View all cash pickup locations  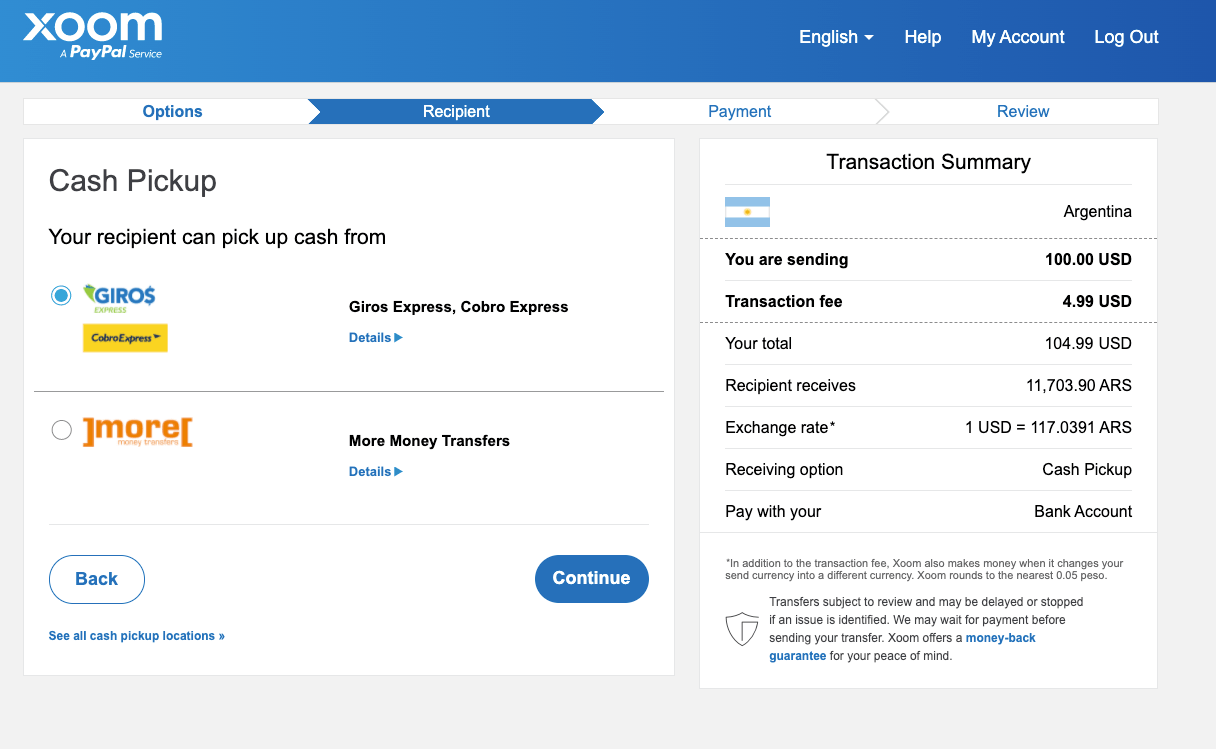(x=136, y=635)
